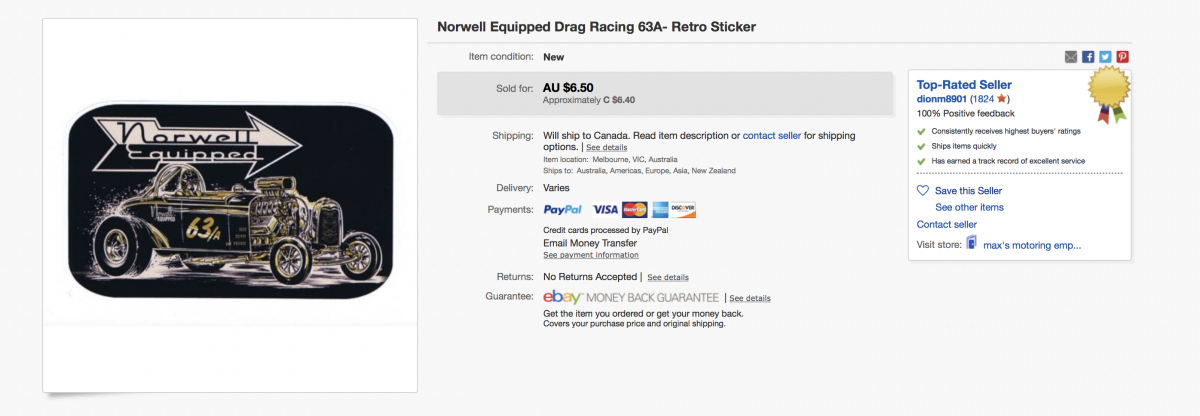
Task: Click the heart icon to save seller
Action: (x=923, y=191)
